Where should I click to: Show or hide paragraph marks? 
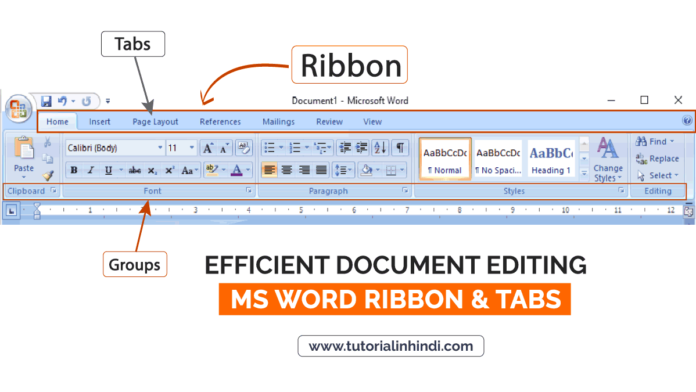tap(400, 147)
